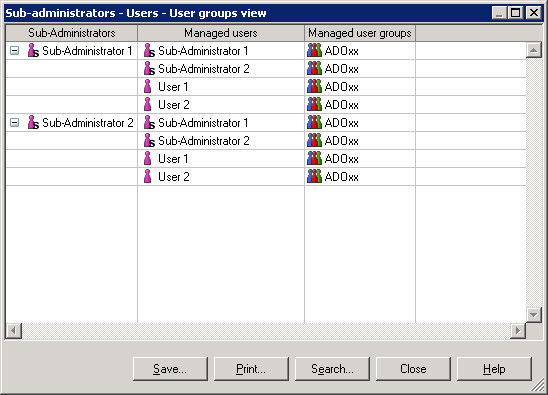Screen dimensions: 548x395
Task: Open the Search dialog
Action: 332,369
